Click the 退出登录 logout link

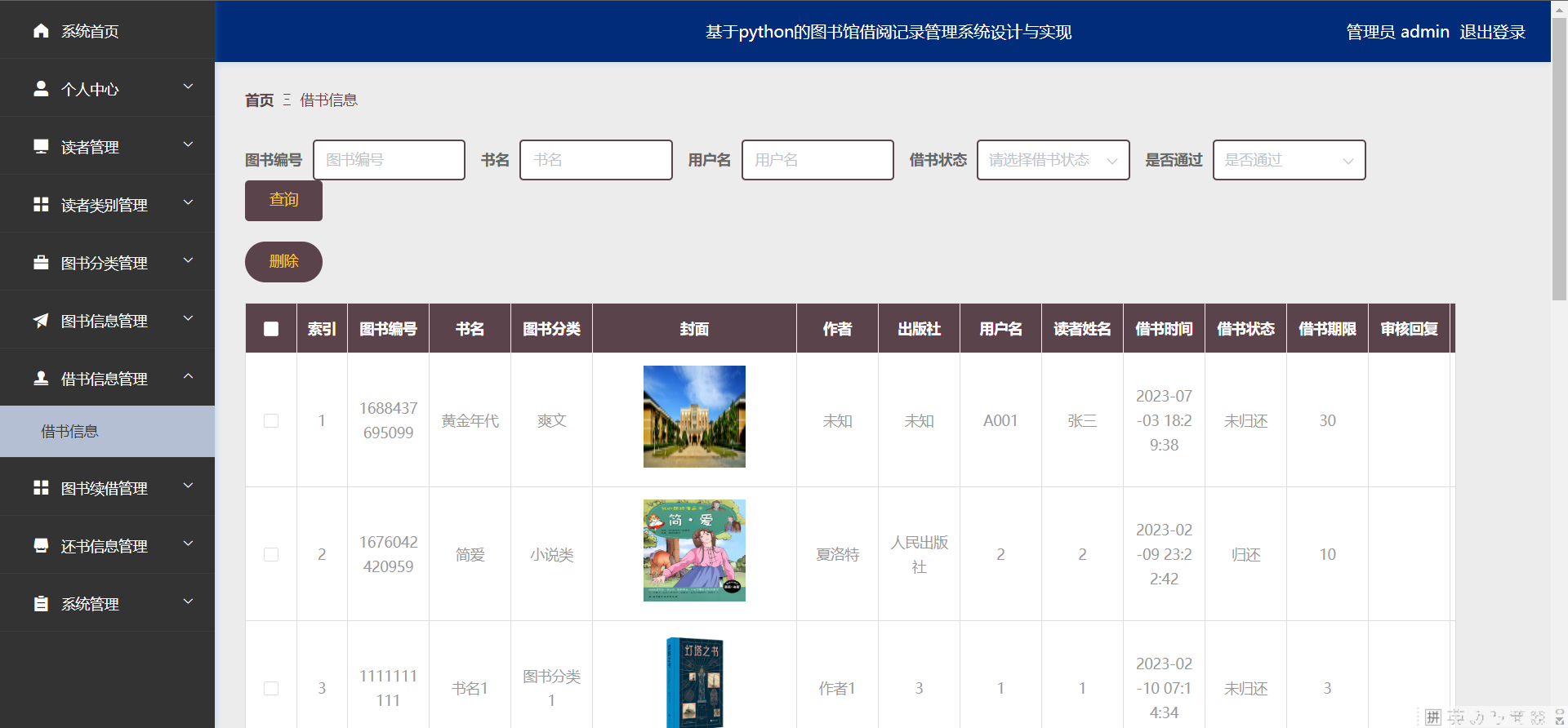tap(1493, 32)
